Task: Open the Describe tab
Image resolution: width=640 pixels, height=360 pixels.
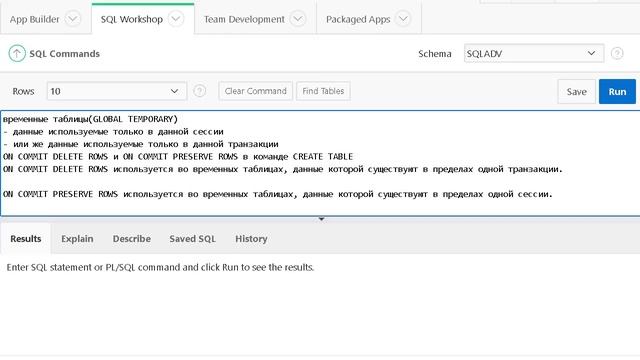Action: pyautogui.click(x=131, y=239)
